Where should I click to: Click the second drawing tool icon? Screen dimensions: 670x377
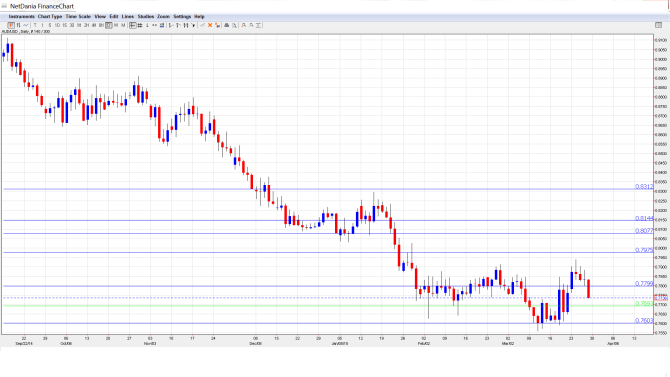(x=178, y=25)
